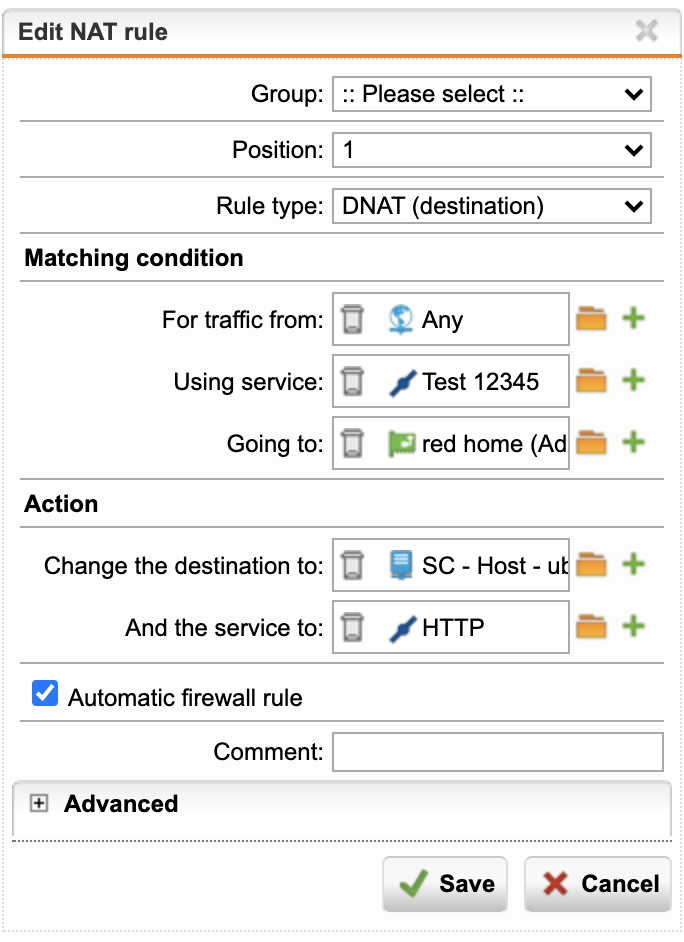The image size is (684, 942).
Task: Open folder browser for traffic source
Action: pyautogui.click(x=591, y=318)
